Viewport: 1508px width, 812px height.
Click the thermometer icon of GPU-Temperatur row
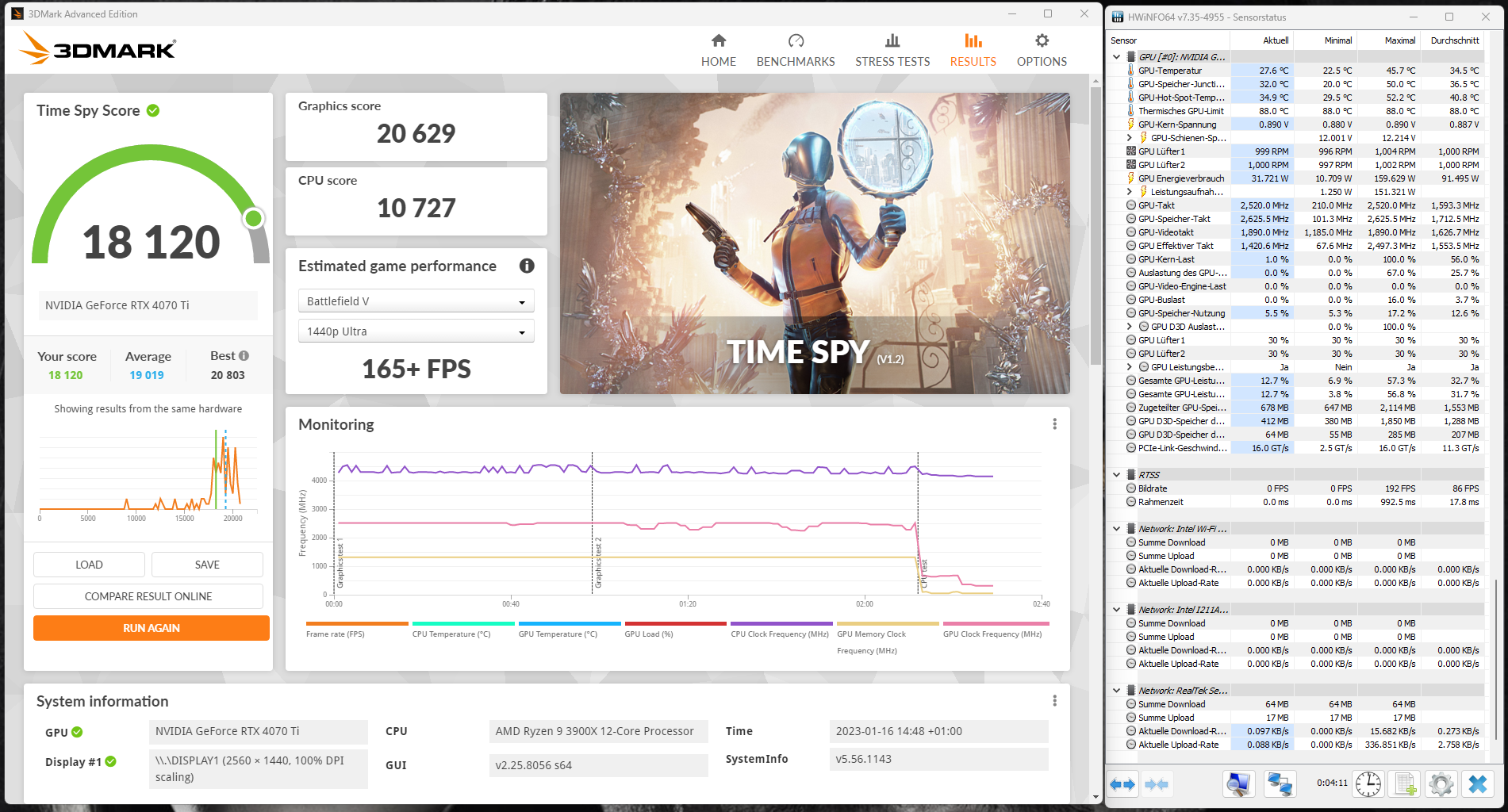pos(1131,71)
